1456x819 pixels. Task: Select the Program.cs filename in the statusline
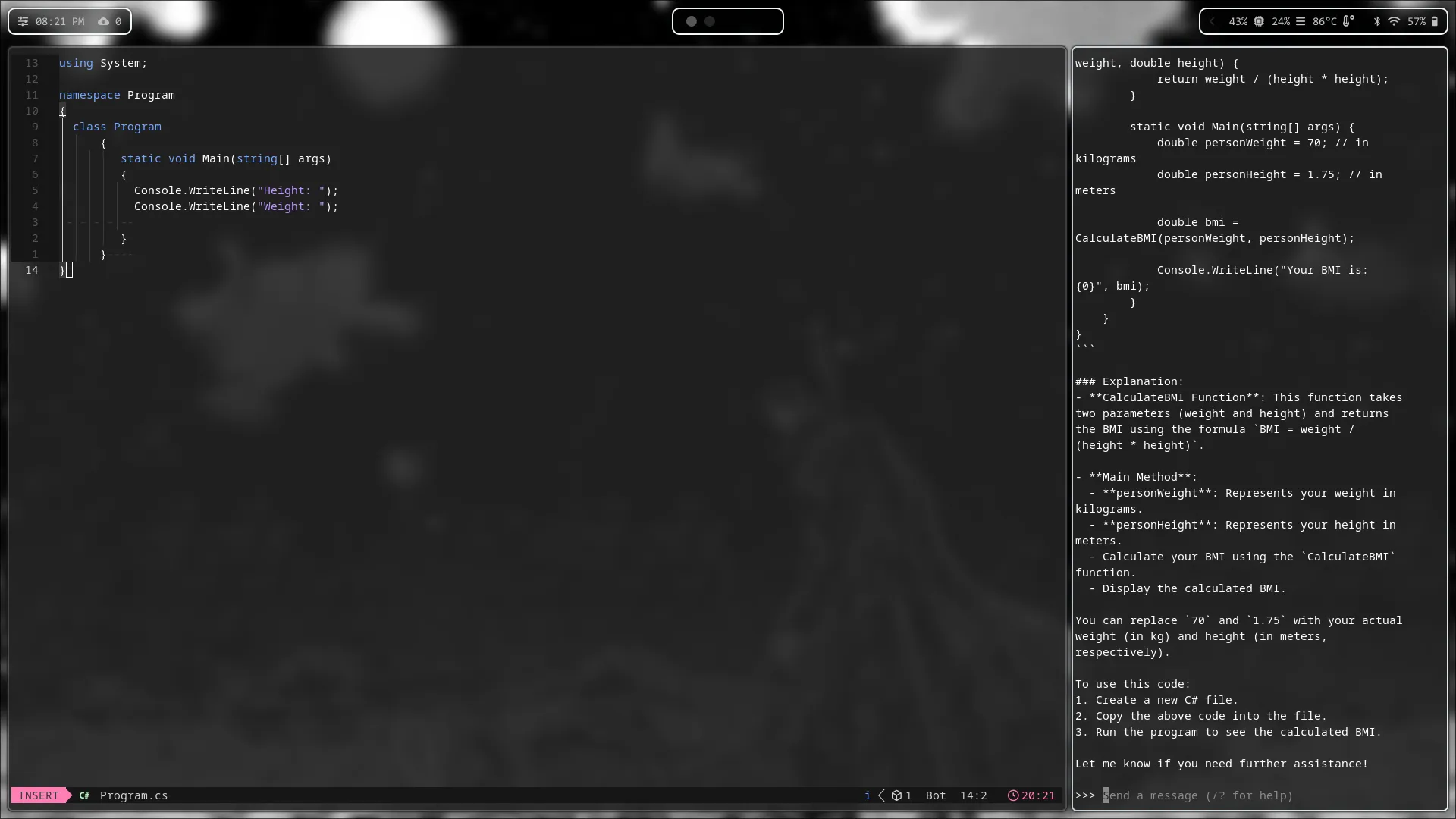(x=133, y=795)
